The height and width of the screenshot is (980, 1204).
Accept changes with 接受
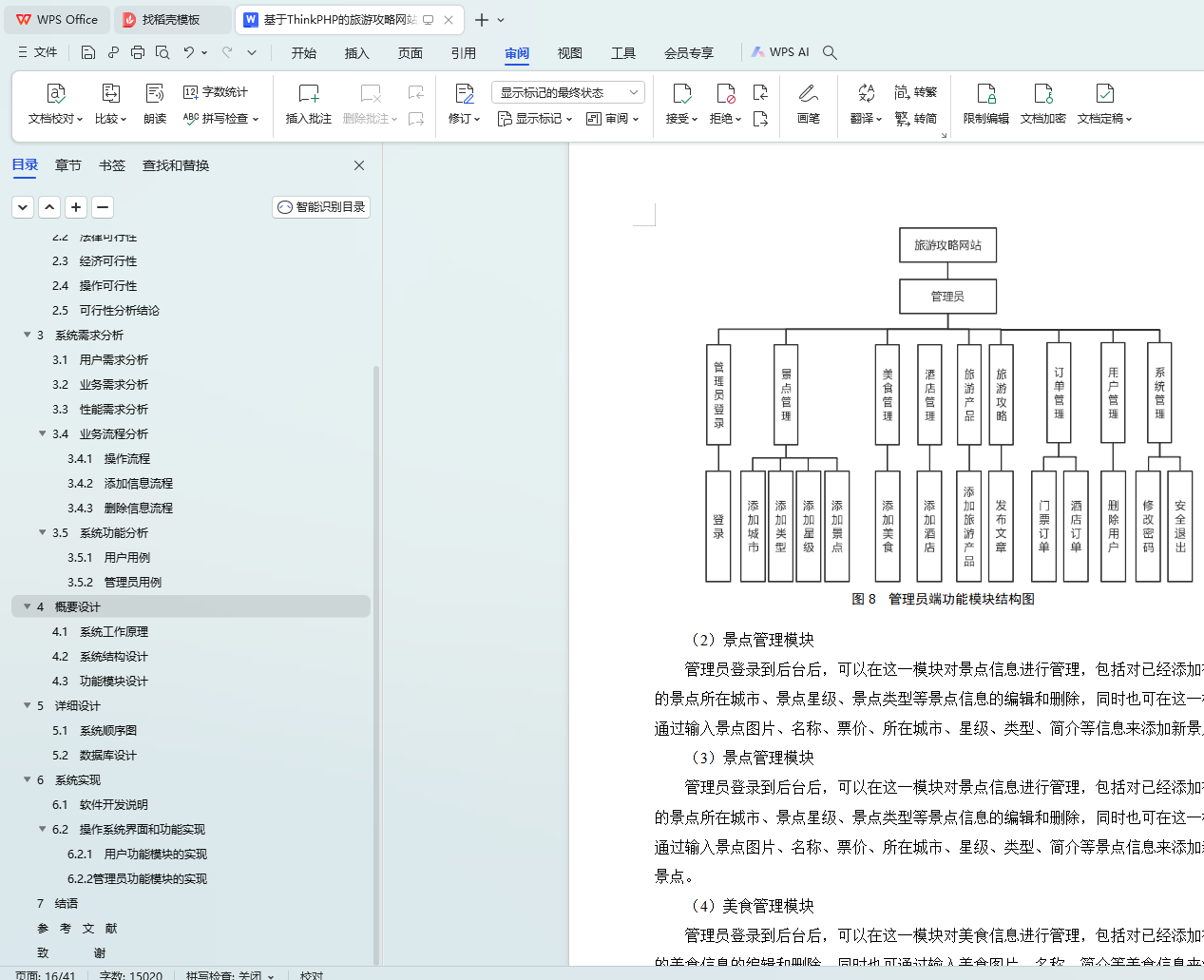point(682,105)
